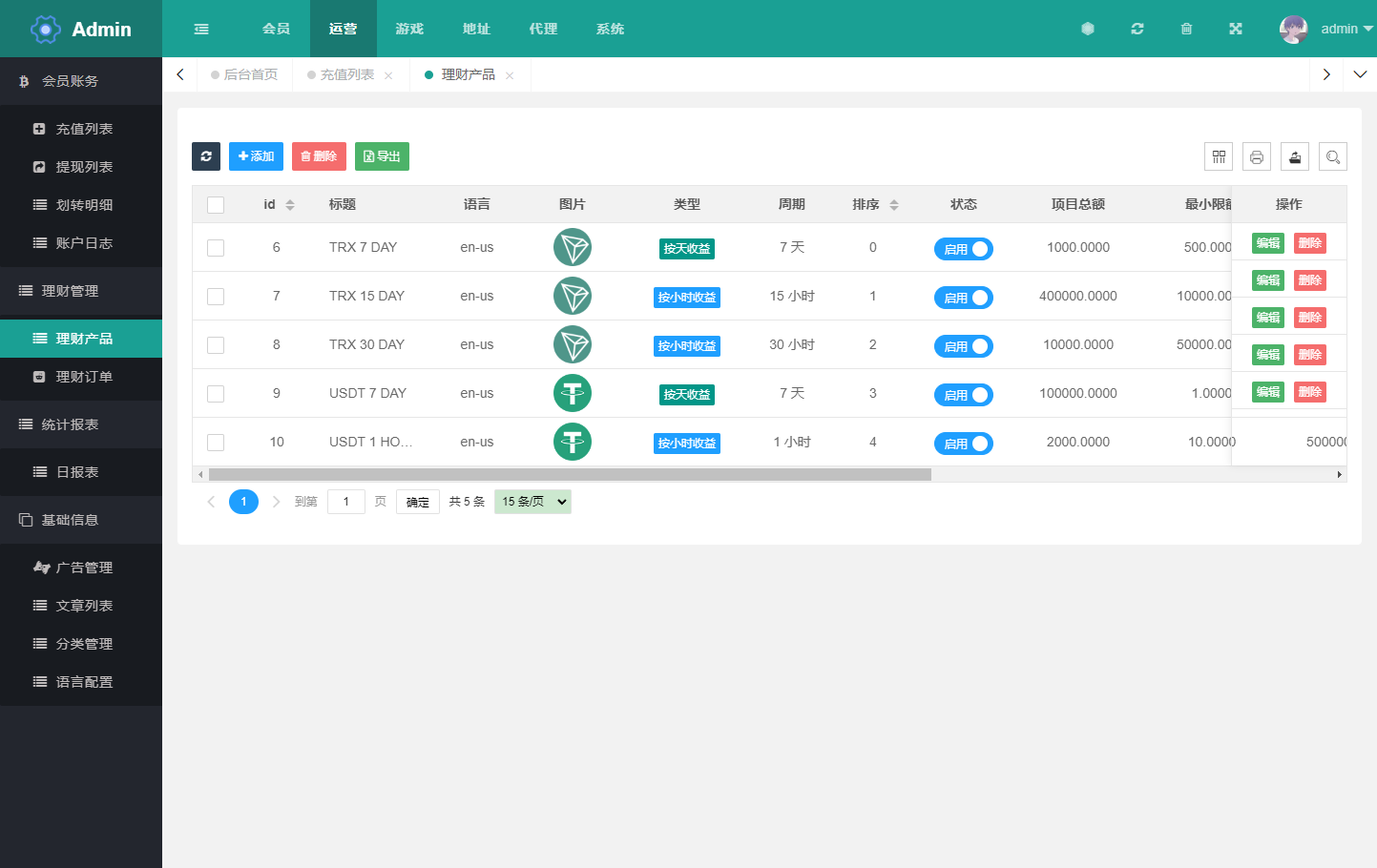
Task: Click the admin avatar image
Action: [x=1294, y=29]
